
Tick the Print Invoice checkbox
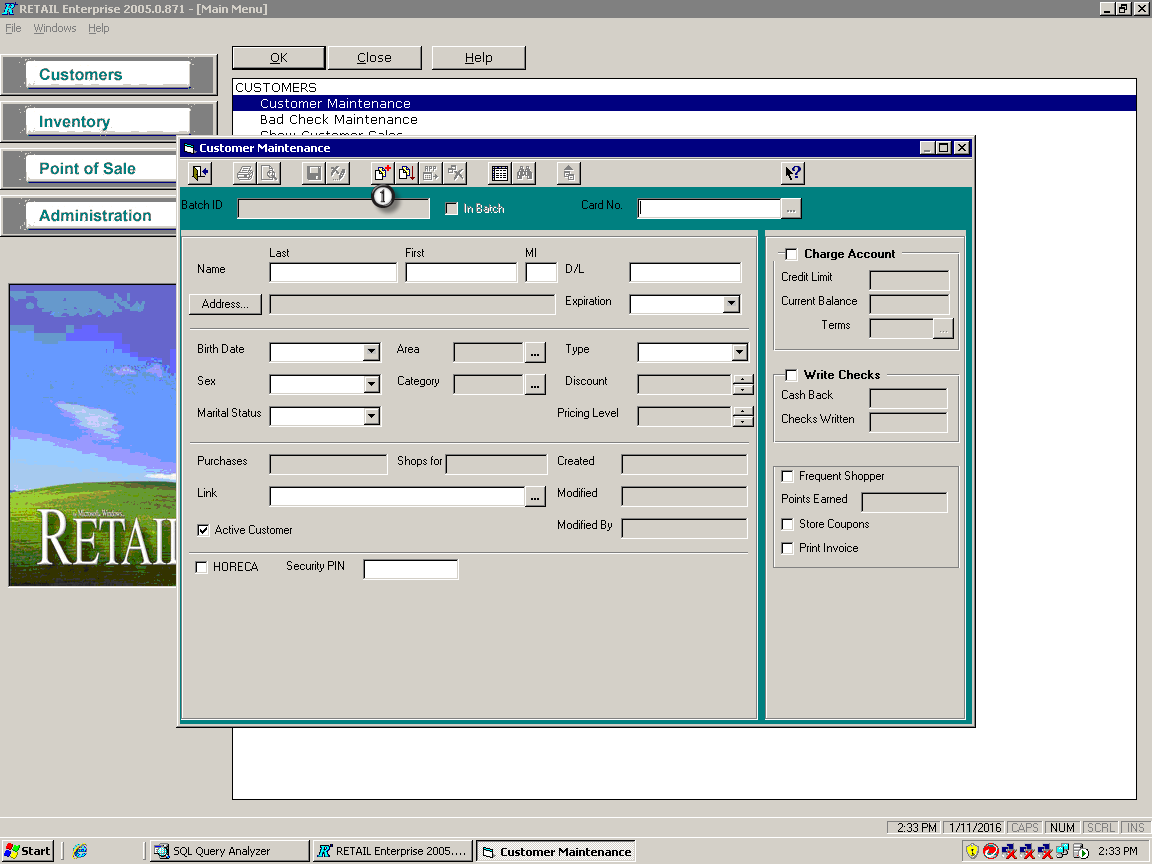[x=787, y=548]
